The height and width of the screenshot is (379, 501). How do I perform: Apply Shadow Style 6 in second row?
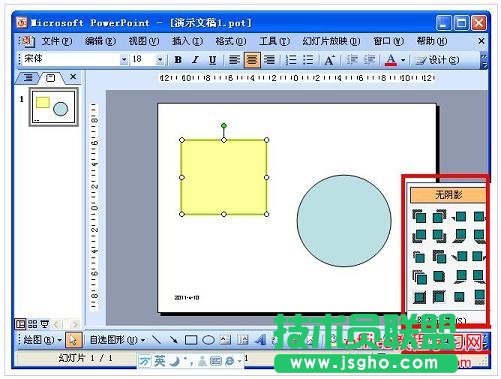click(x=439, y=236)
